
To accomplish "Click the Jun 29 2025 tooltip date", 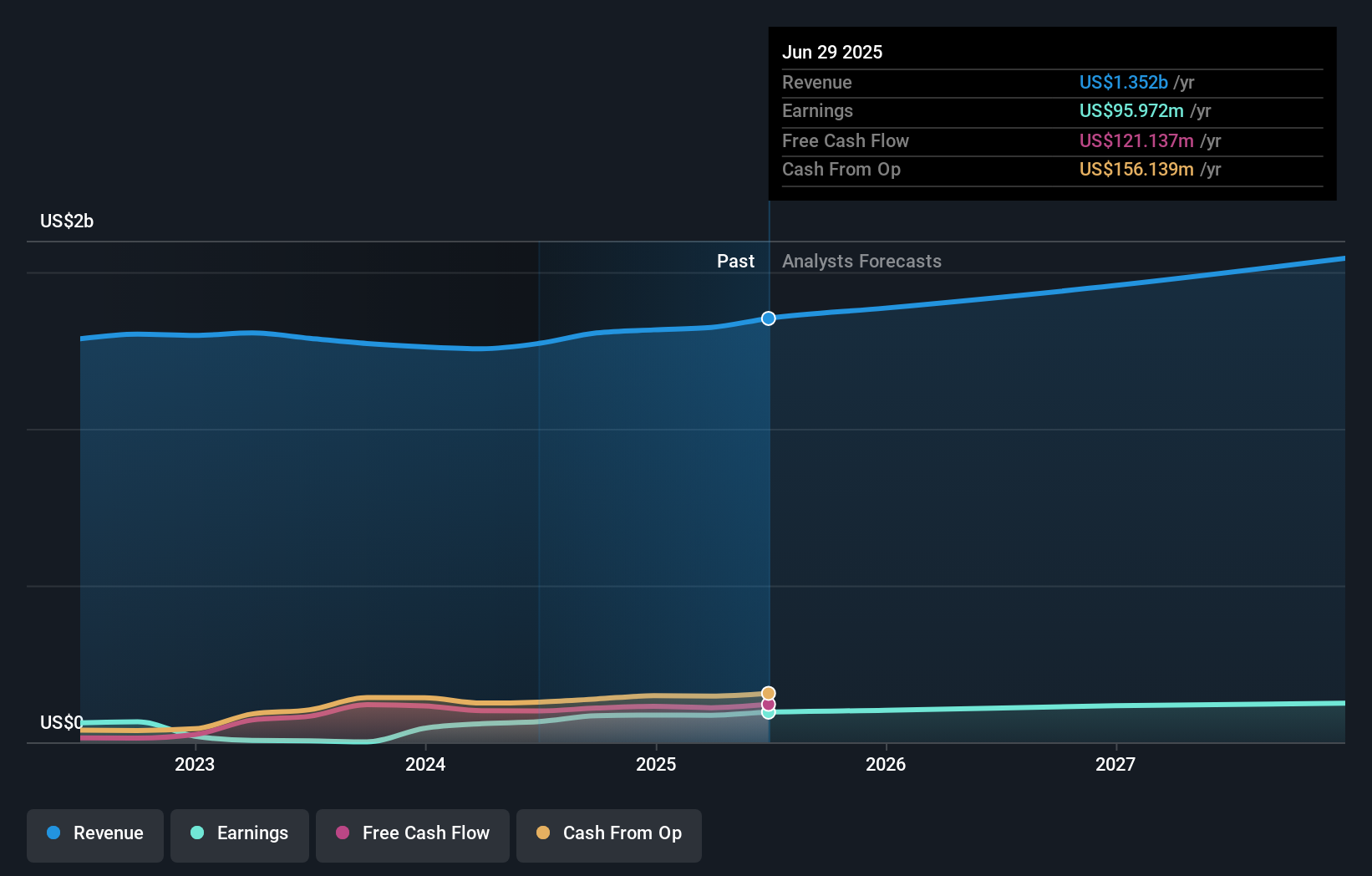I will [832, 52].
